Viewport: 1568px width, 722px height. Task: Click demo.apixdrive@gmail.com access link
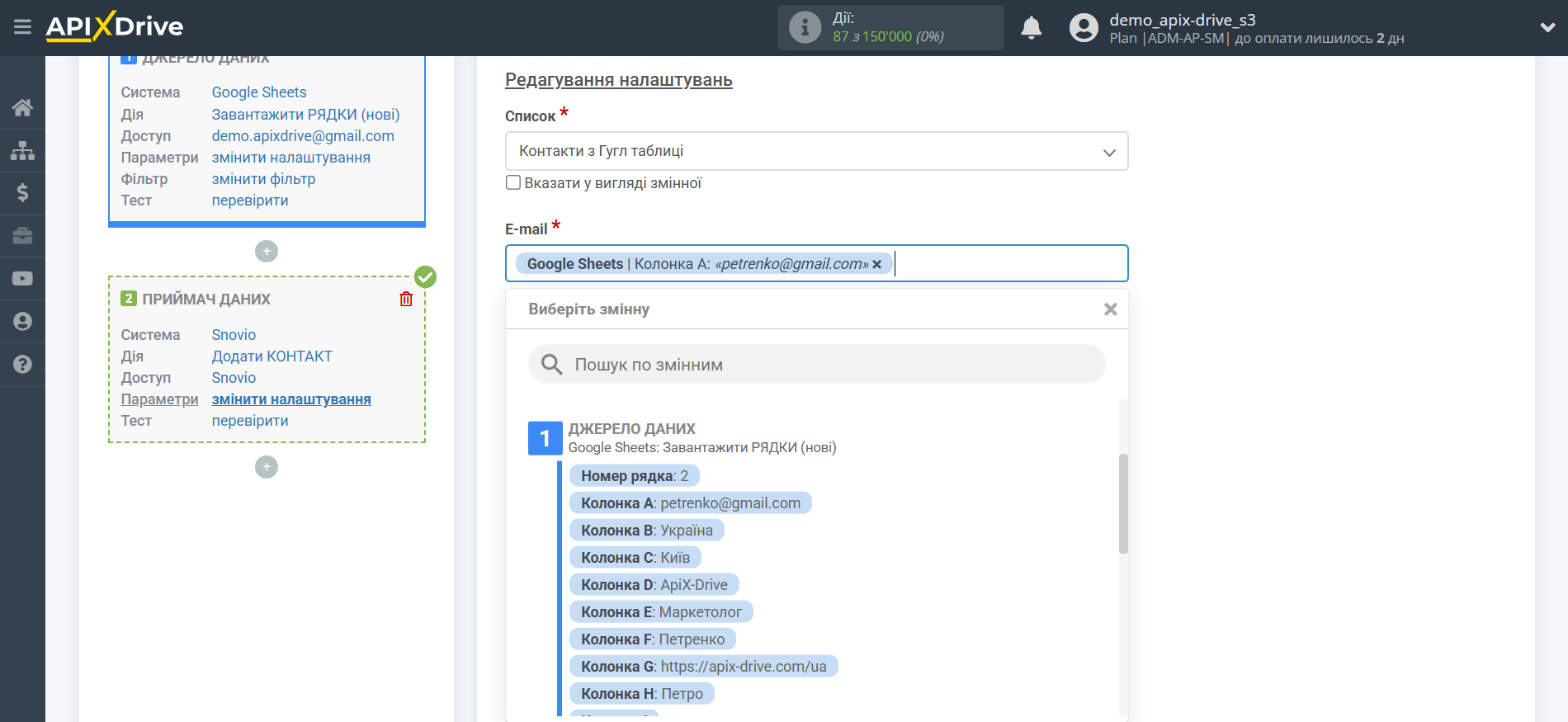pyautogui.click(x=303, y=136)
